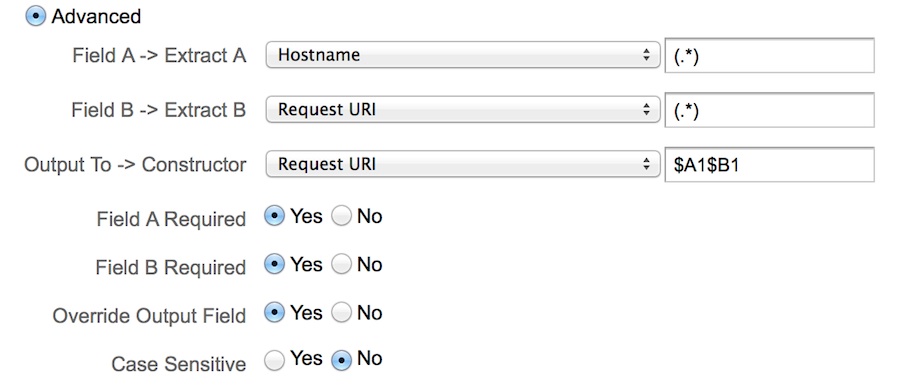Open the Output To Request URI dropdown
The height and width of the screenshot is (390, 900).
point(463,164)
